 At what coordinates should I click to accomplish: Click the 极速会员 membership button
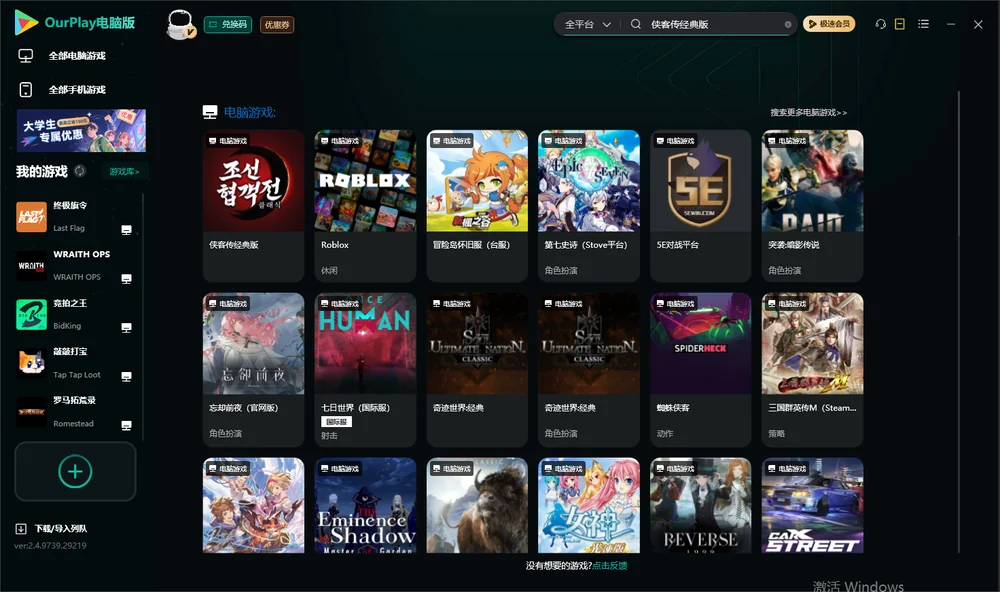829,24
